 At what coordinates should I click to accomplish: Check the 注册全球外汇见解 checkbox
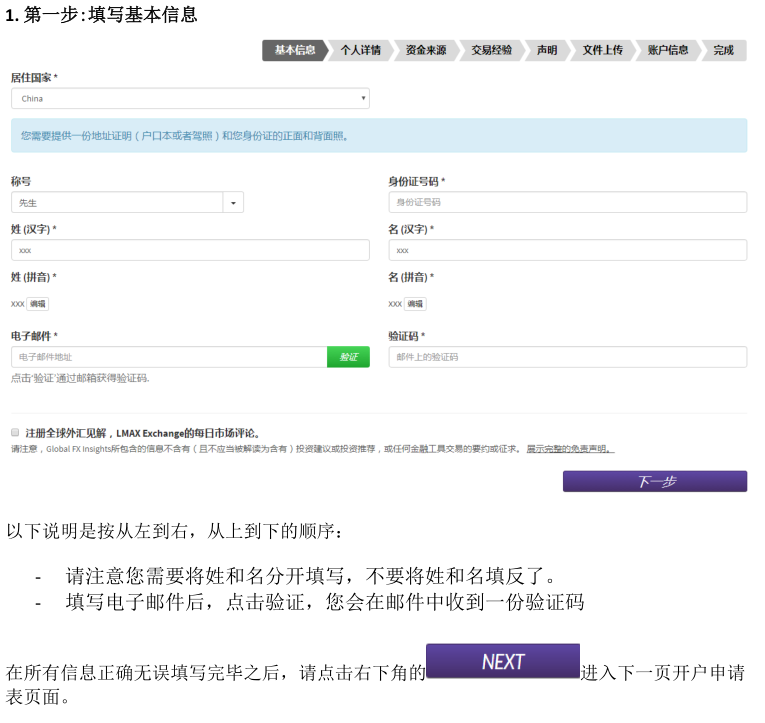tap(15, 433)
